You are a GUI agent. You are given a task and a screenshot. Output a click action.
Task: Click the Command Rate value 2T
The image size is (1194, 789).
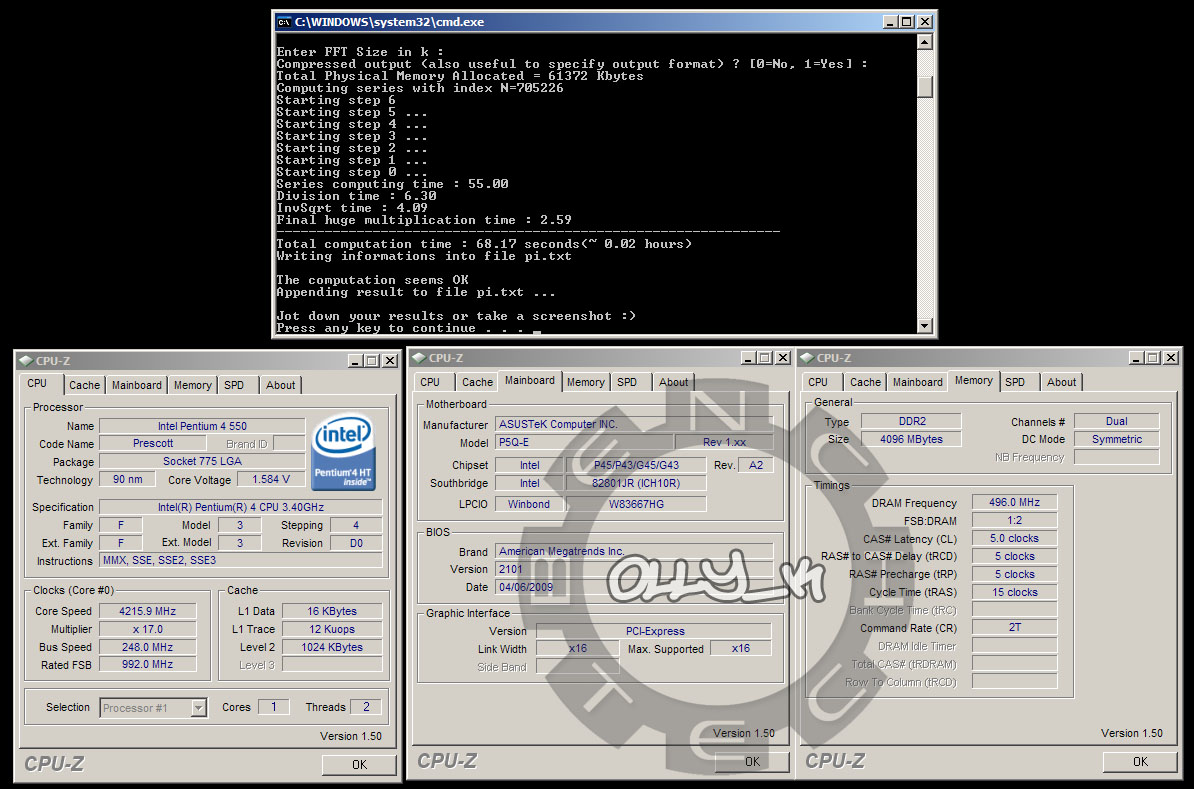(1014, 628)
